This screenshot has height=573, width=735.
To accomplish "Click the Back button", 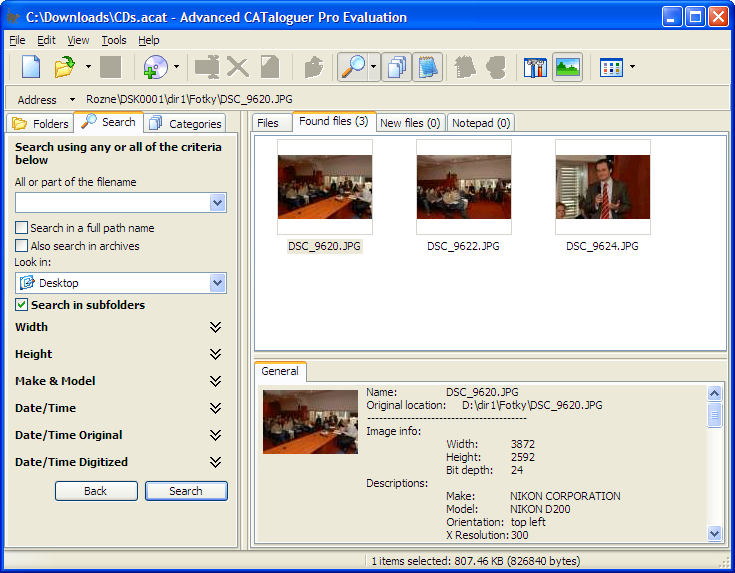I will click(x=96, y=491).
